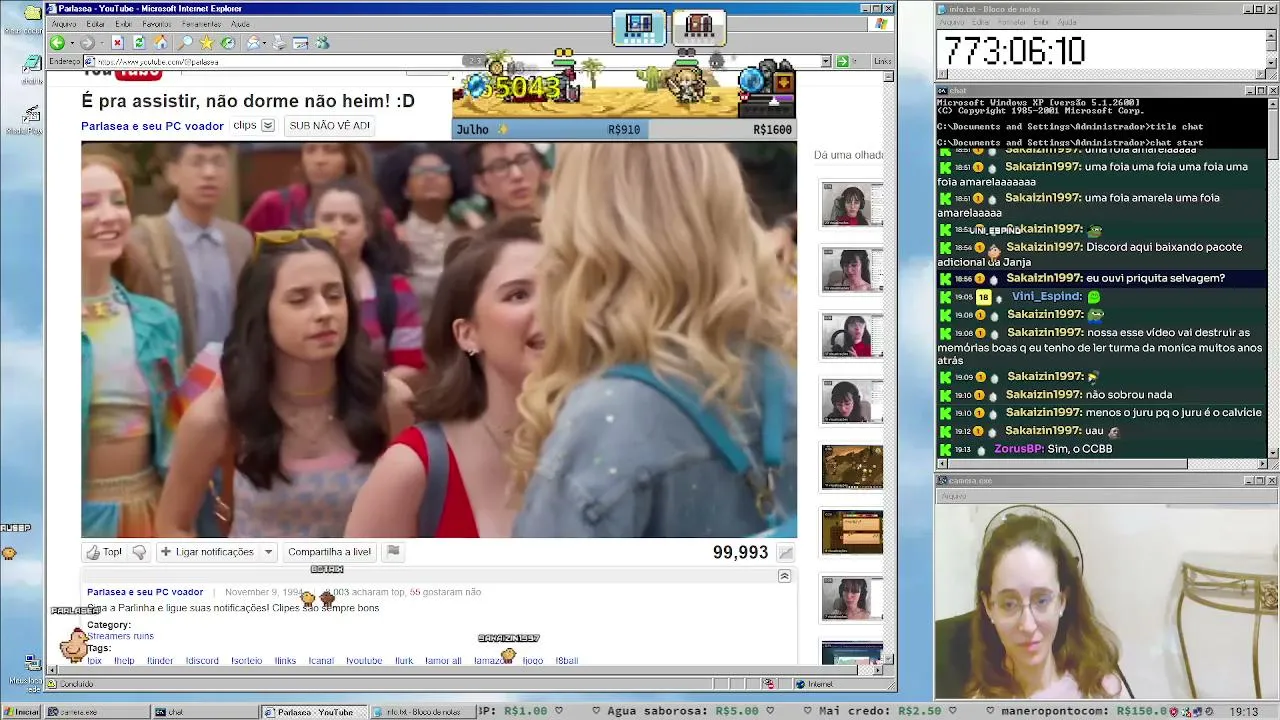Click the thumbs-down dislike icon under the video
The image size is (1280, 720).
139,552
